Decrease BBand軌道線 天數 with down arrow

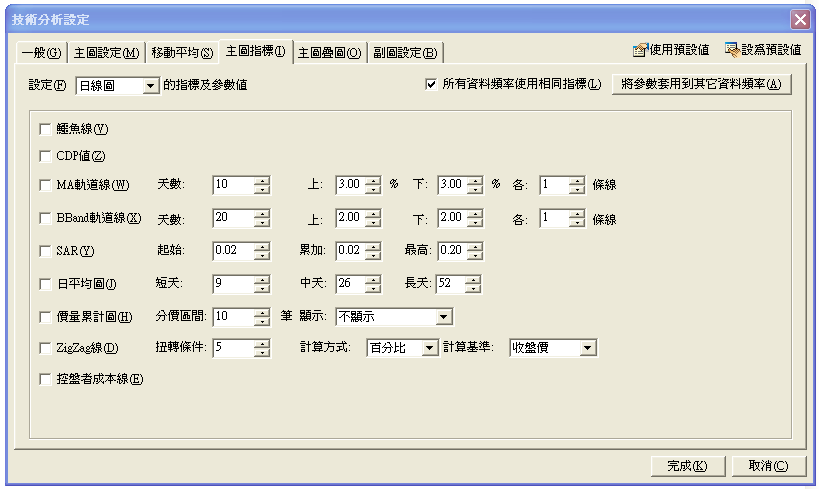click(262, 222)
